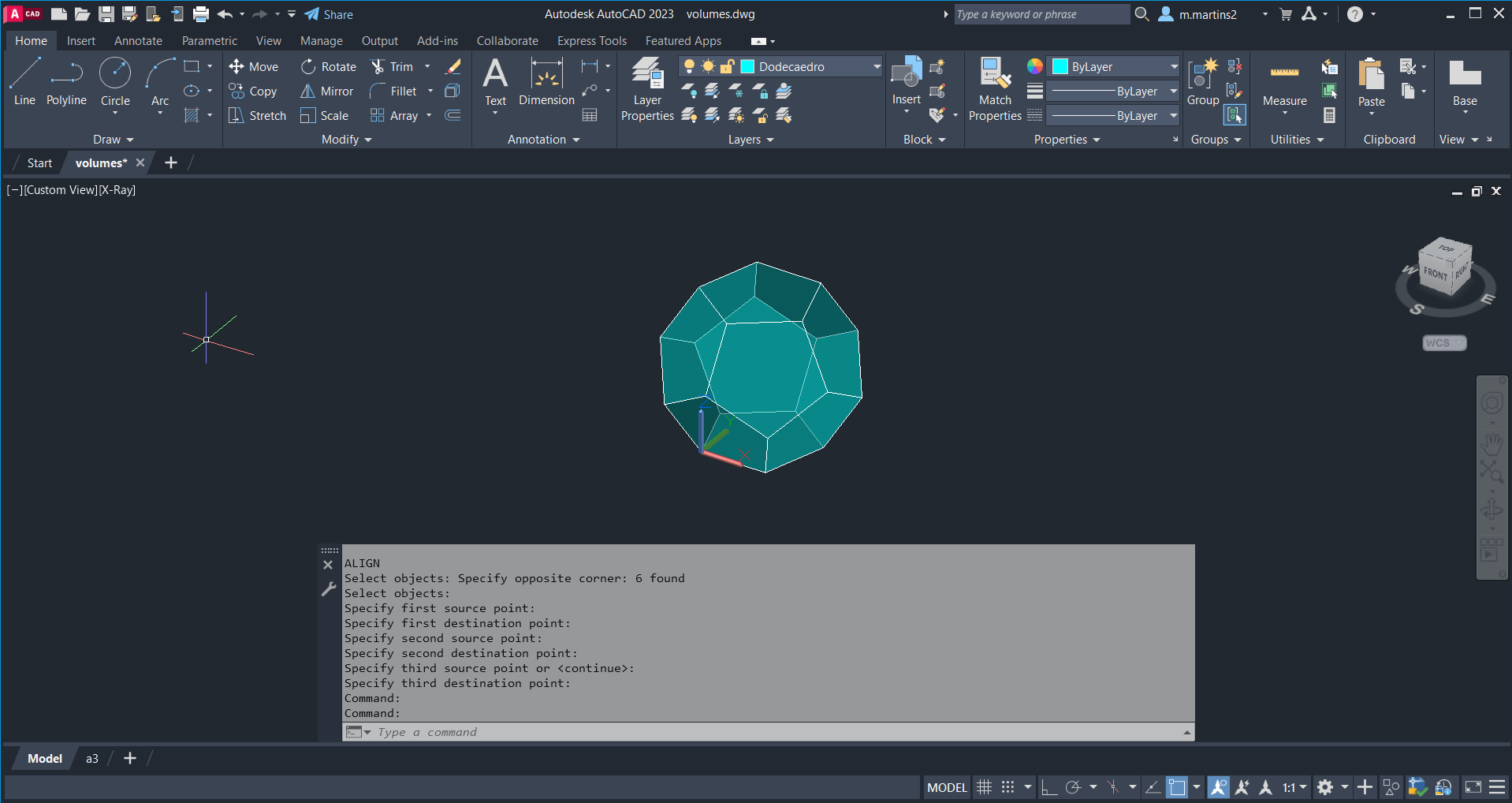Viewport: 1512px width, 803px height.
Task: Select the Circle tool
Action: (x=115, y=81)
